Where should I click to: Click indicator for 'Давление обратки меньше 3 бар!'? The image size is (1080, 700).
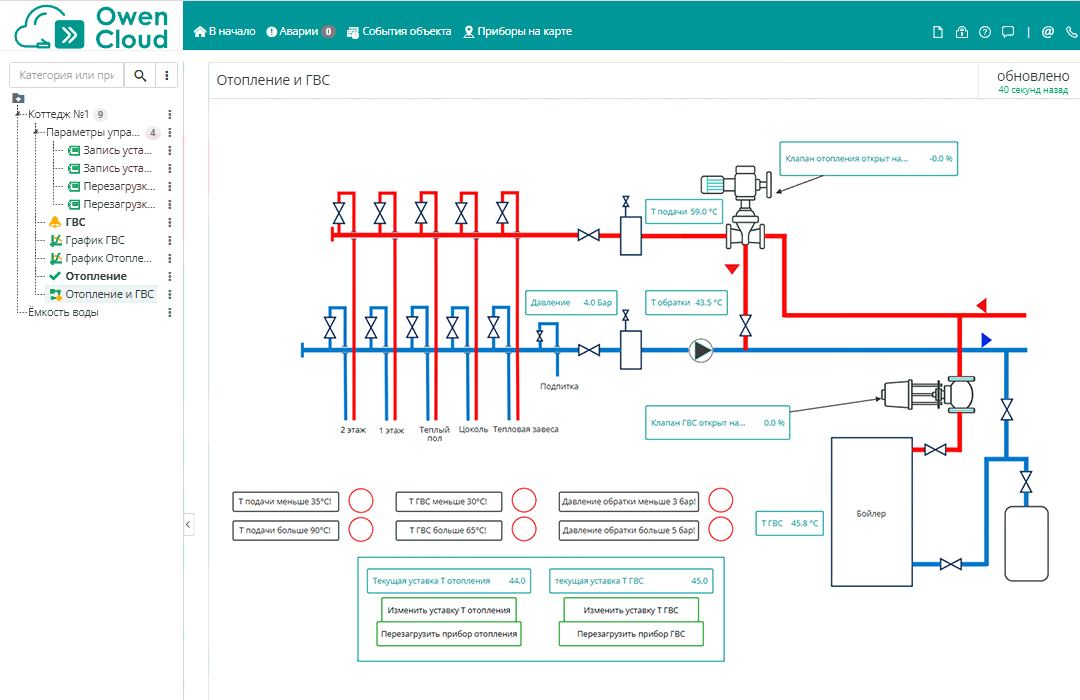[720, 500]
